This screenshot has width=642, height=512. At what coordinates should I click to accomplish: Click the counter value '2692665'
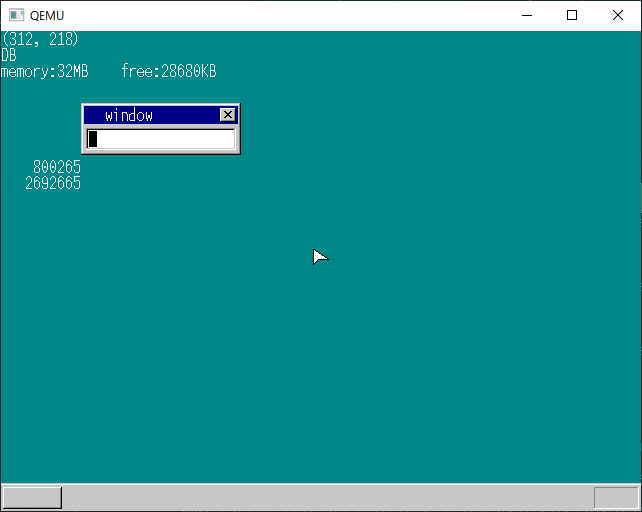pyautogui.click(x=53, y=183)
